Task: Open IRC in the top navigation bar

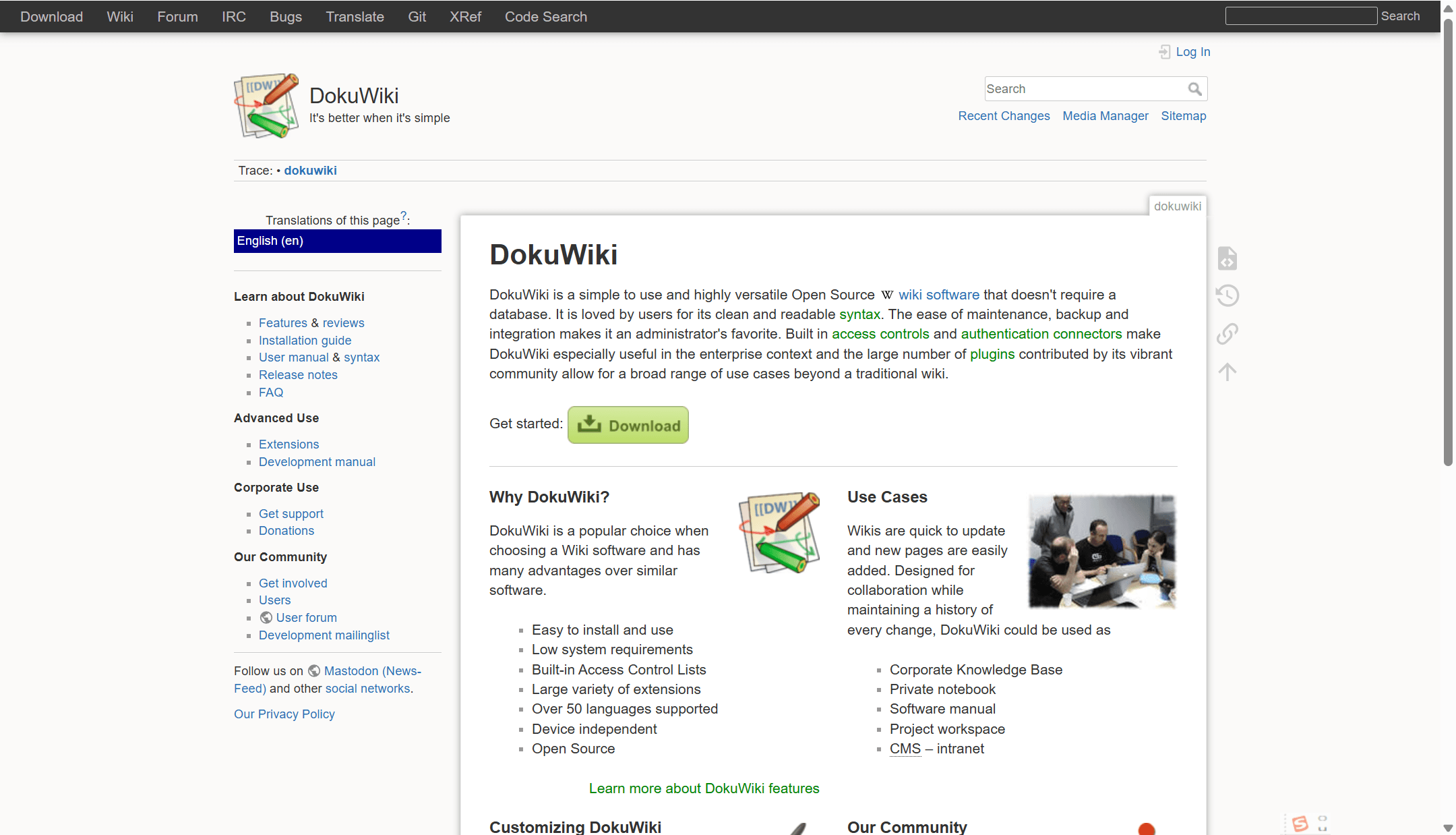Action: (x=234, y=17)
